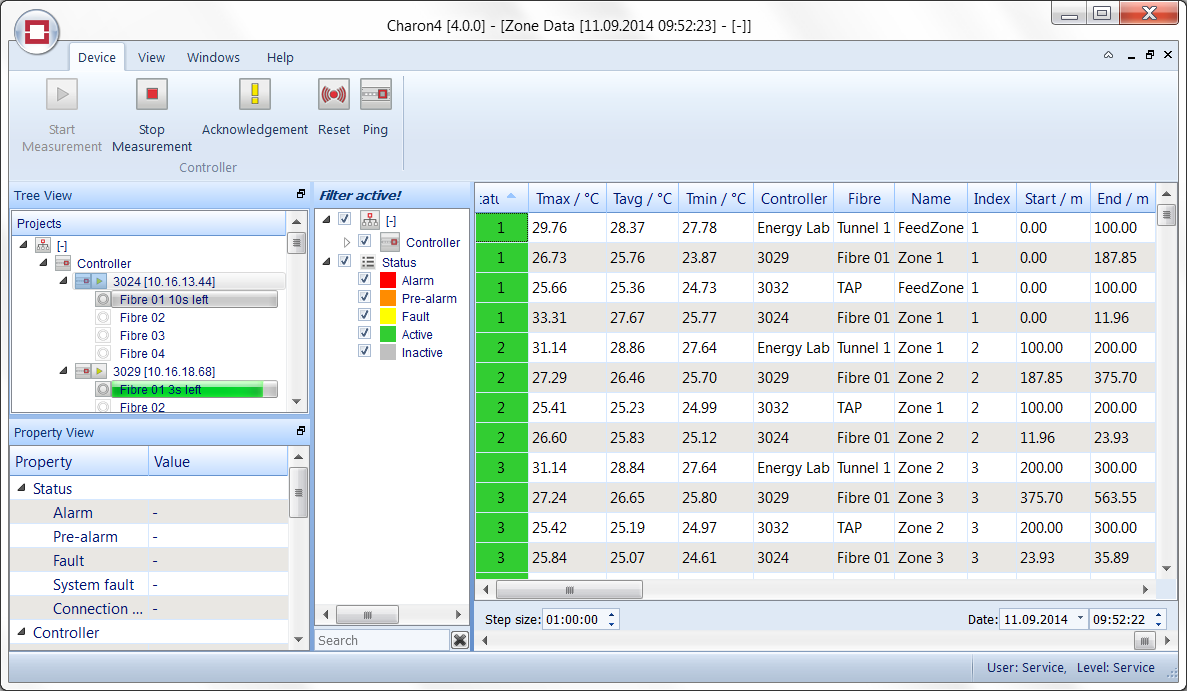Collapse the ribbon using the chevron icon

(1108, 54)
